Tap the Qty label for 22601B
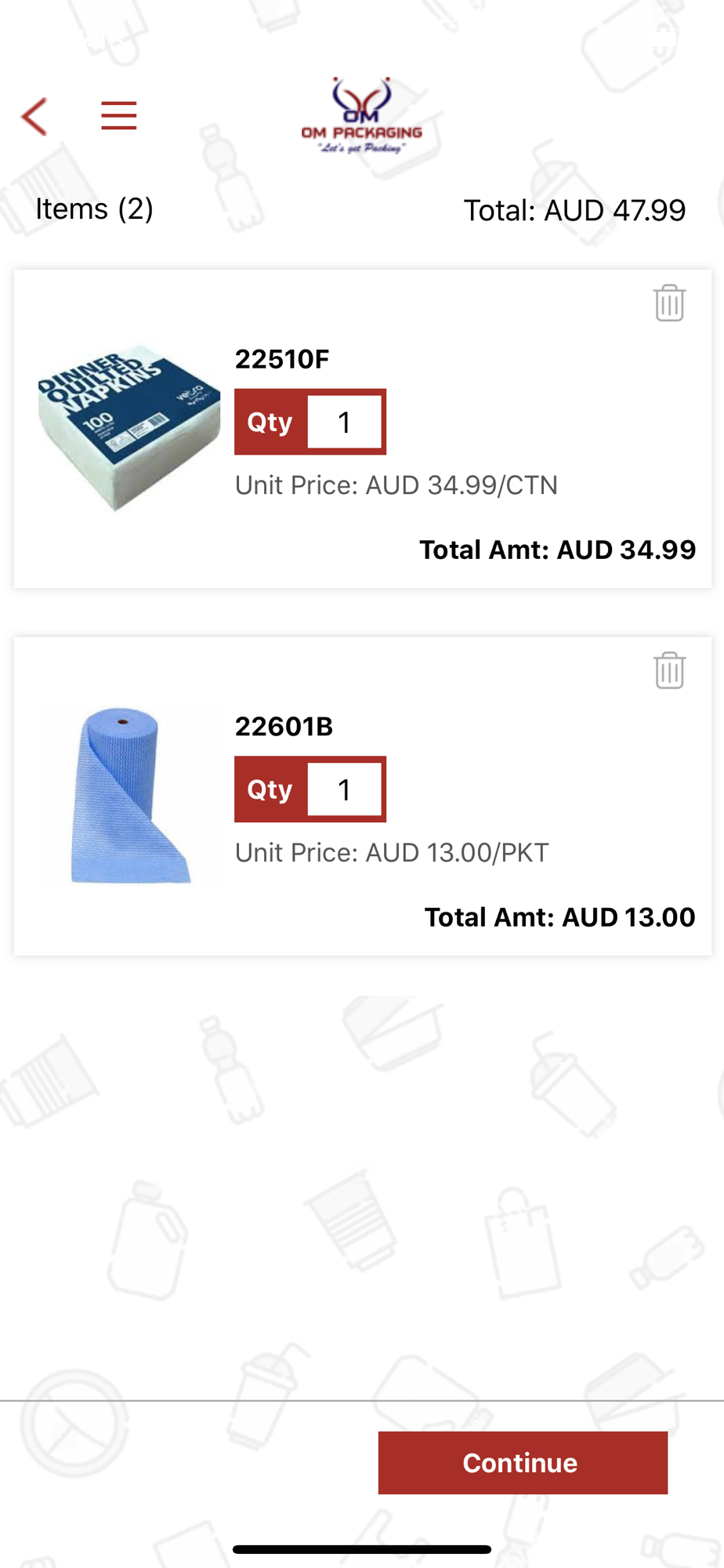724x1568 pixels. click(270, 789)
